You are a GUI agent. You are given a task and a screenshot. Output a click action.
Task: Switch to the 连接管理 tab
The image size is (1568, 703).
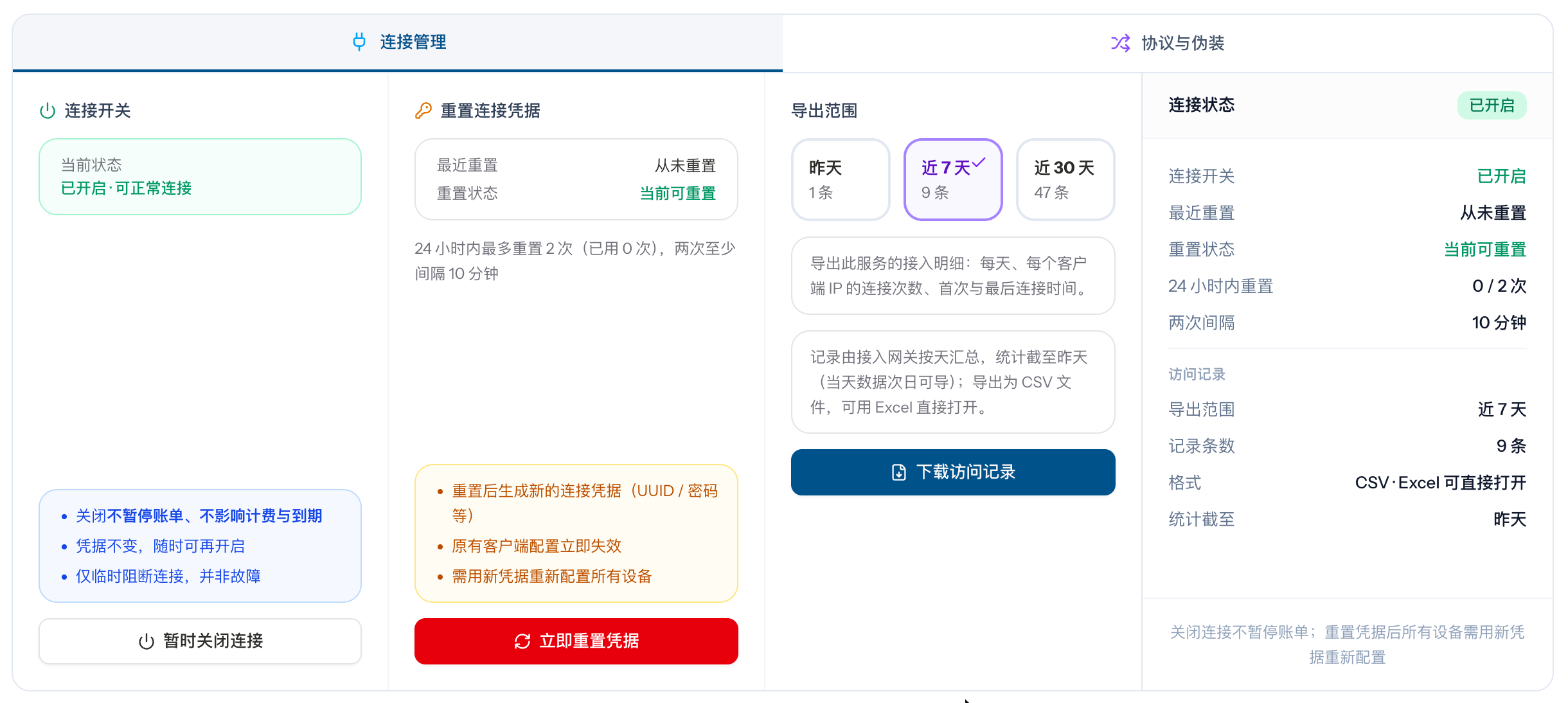398,43
